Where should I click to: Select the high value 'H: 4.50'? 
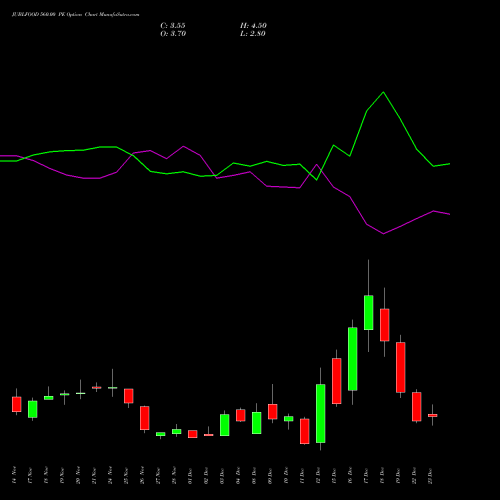click(x=253, y=26)
